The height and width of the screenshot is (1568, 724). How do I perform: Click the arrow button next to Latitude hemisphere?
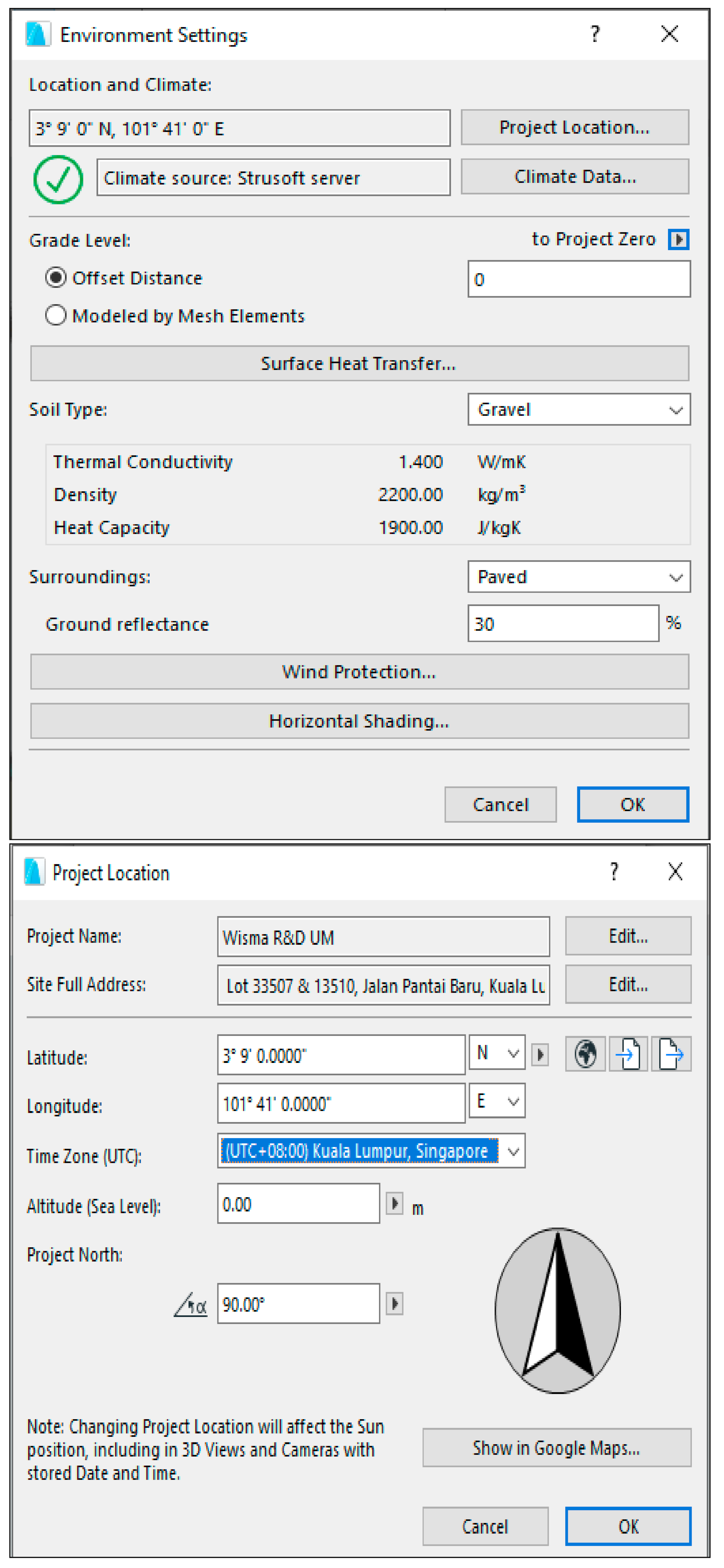coord(540,1054)
